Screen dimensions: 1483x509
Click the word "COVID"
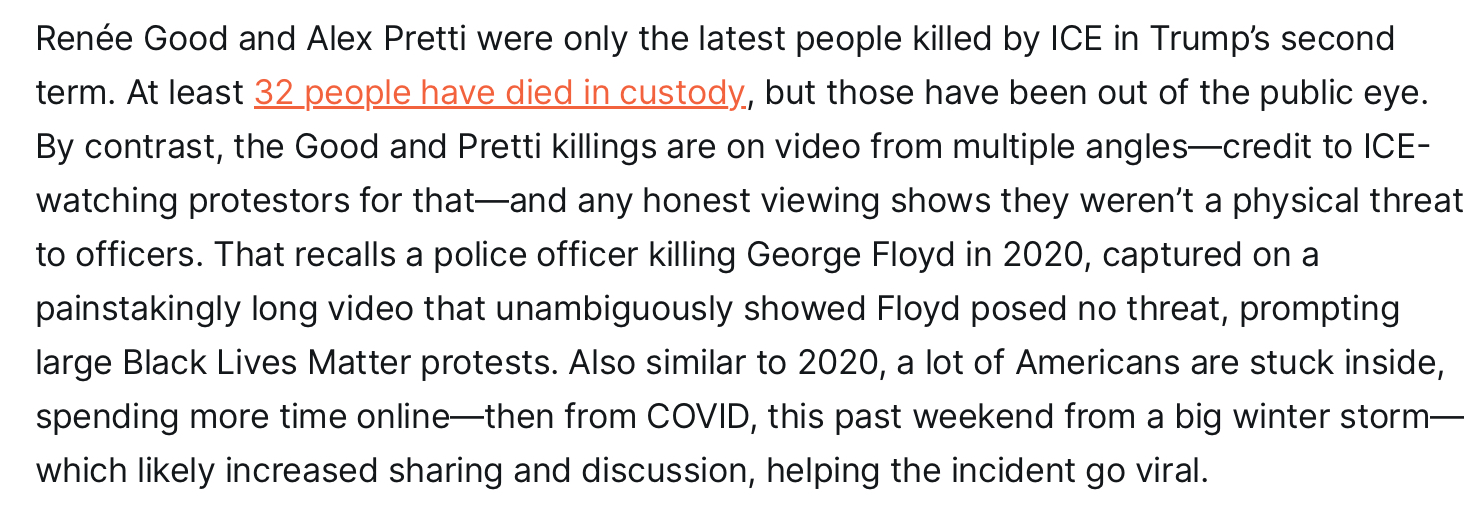tap(697, 416)
